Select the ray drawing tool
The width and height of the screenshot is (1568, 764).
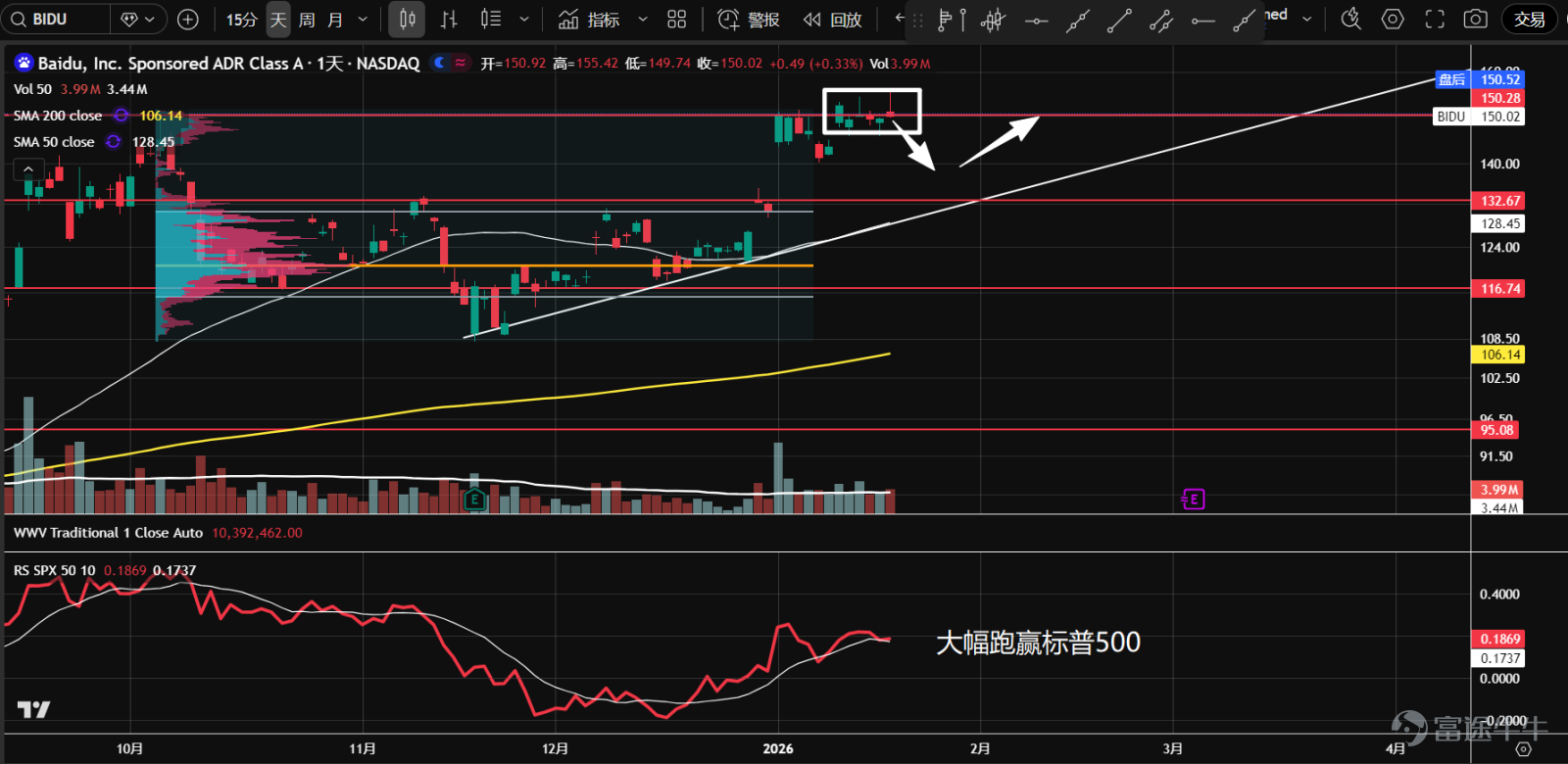tap(1245, 20)
